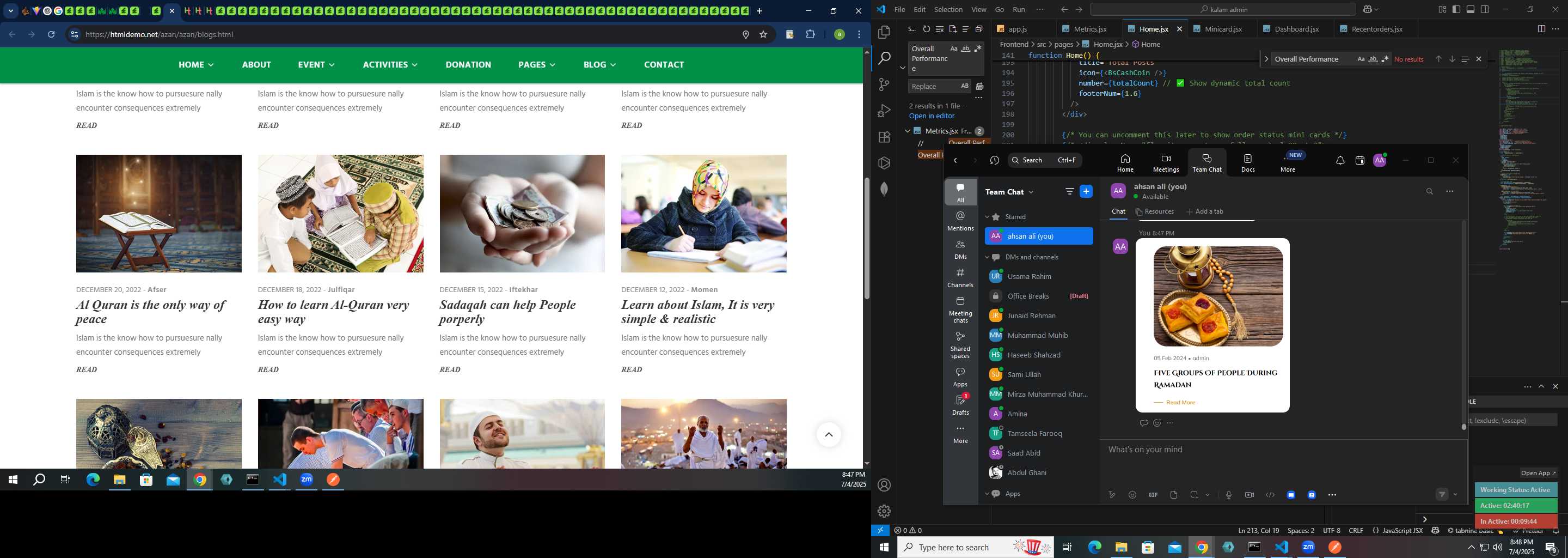Toggle Preserve Case in Replace field
The image size is (1568, 558).
point(964,86)
